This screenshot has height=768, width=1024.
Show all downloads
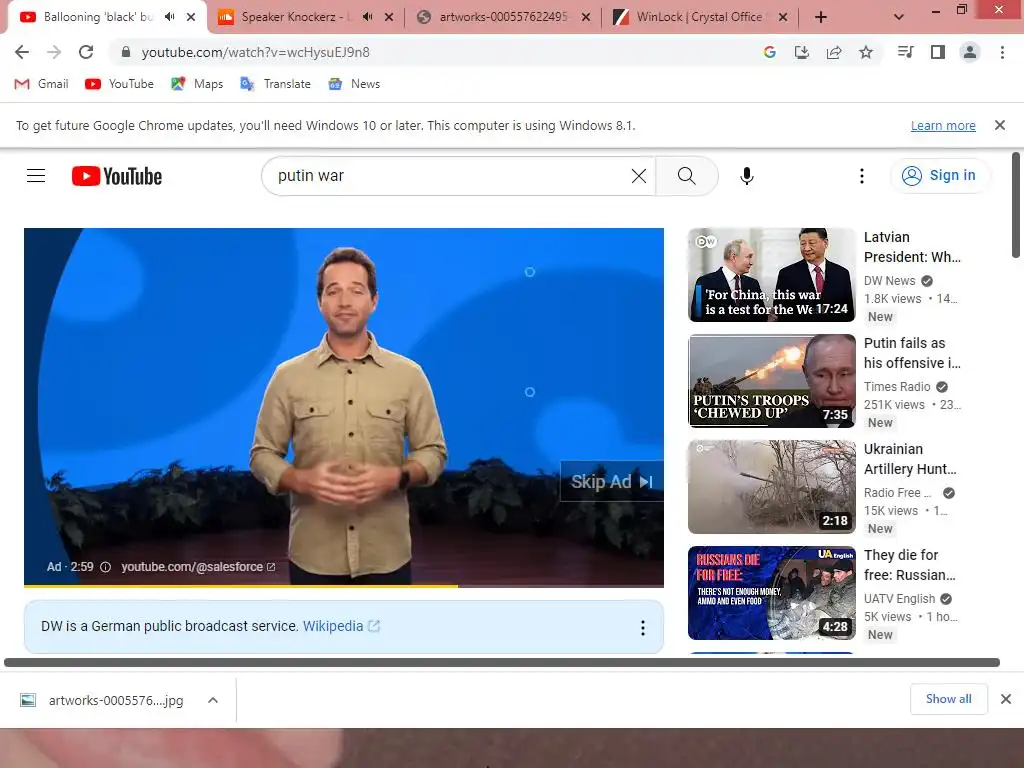point(948,699)
